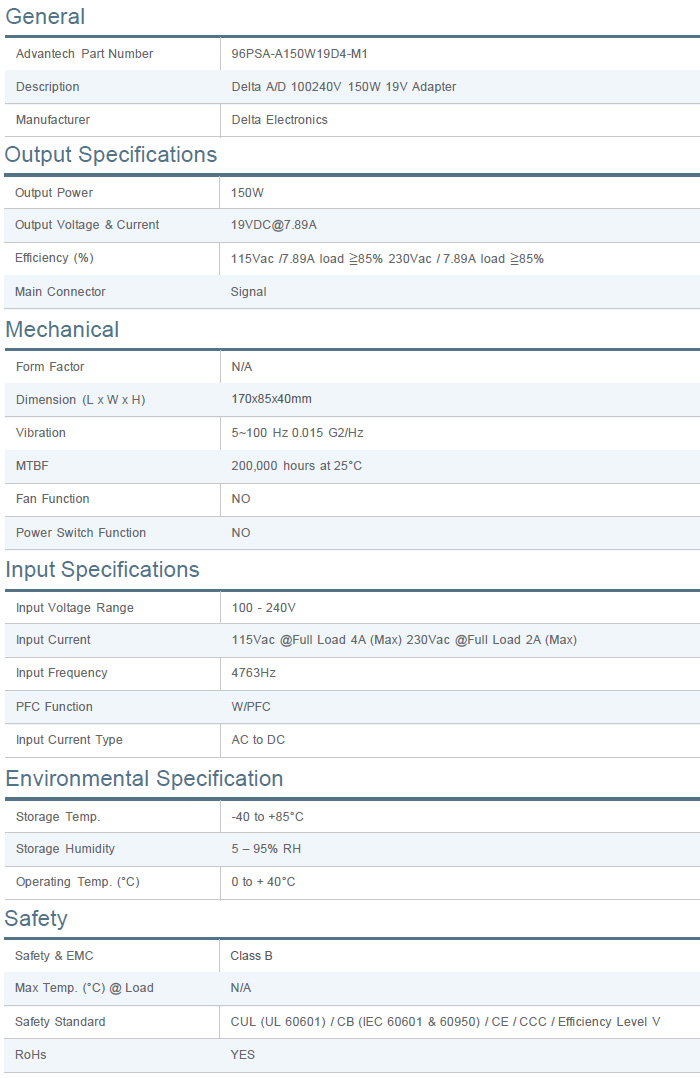
Task: Click the Safety Standard certifications text
Action: pos(445,1022)
